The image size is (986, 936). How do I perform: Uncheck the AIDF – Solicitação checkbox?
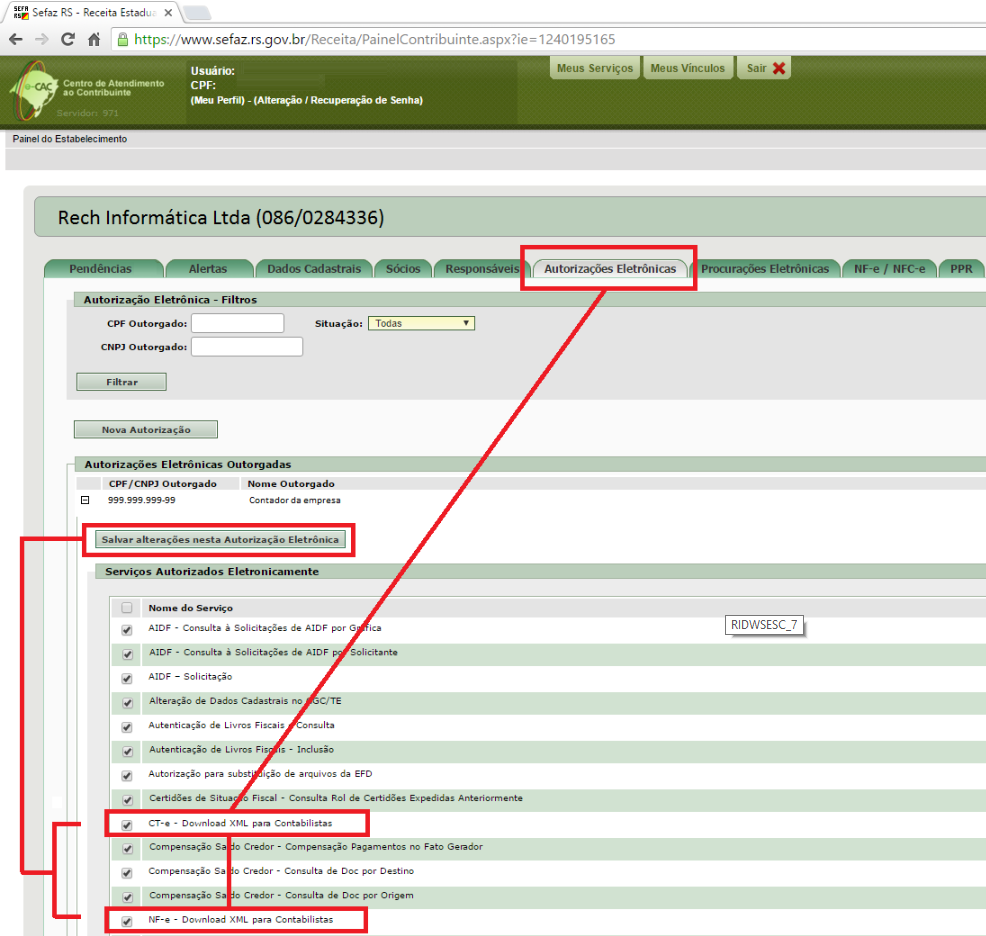[x=126, y=679]
